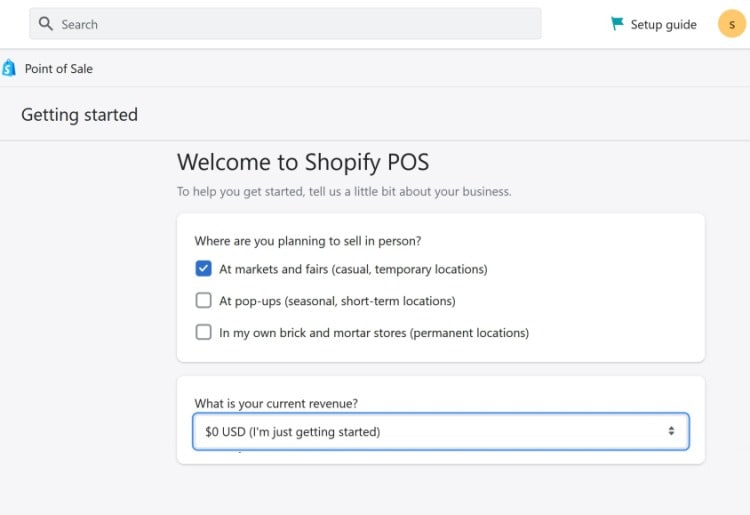Image resolution: width=750 pixels, height=515 pixels.
Task: Click the revenue dropdown arrows
Action: click(x=671, y=431)
